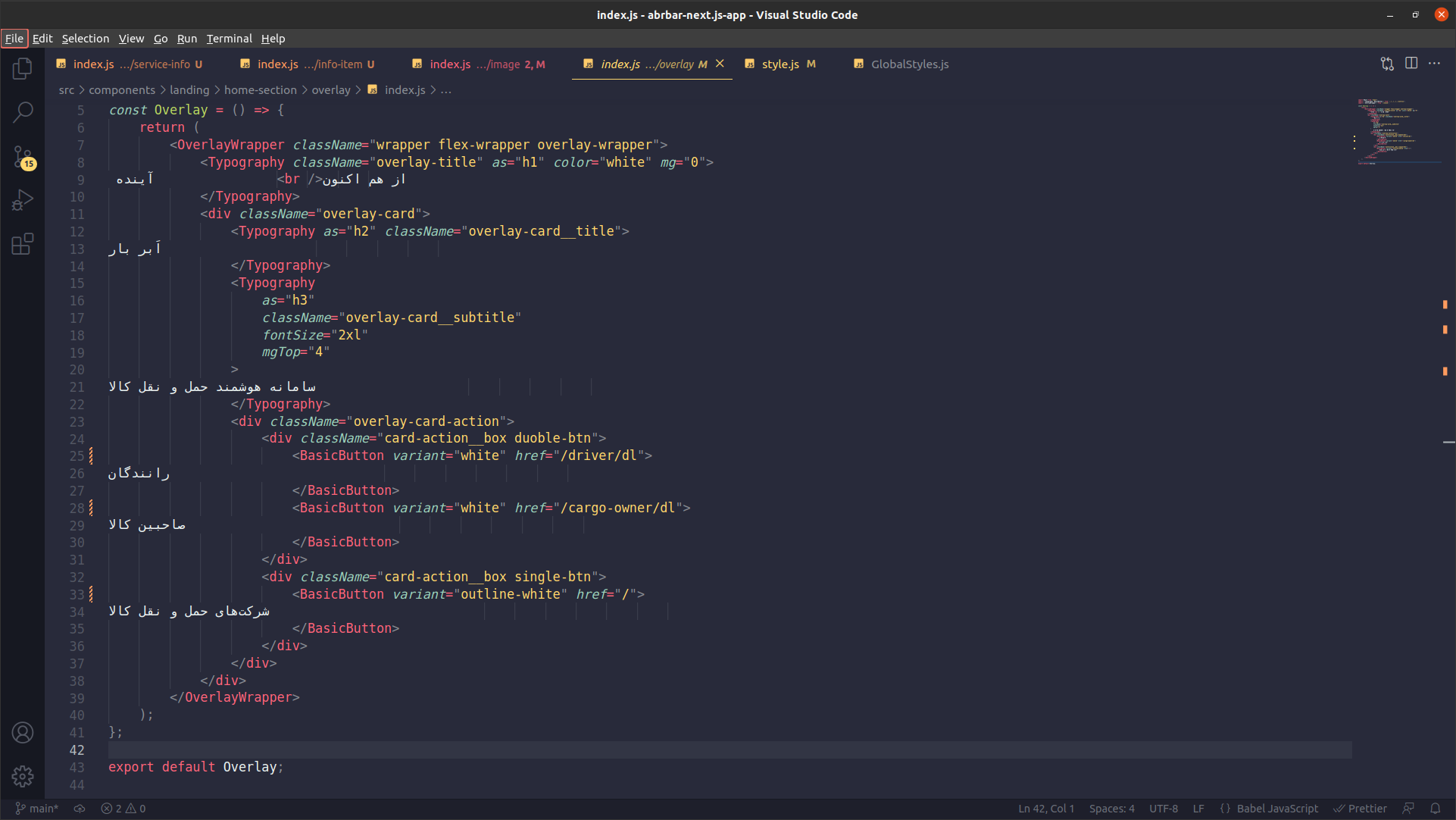Image resolution: width=1456 pixels, height=820 pixels.
Task: Open the notifications bell in status bar
Action: [1438, 808]
